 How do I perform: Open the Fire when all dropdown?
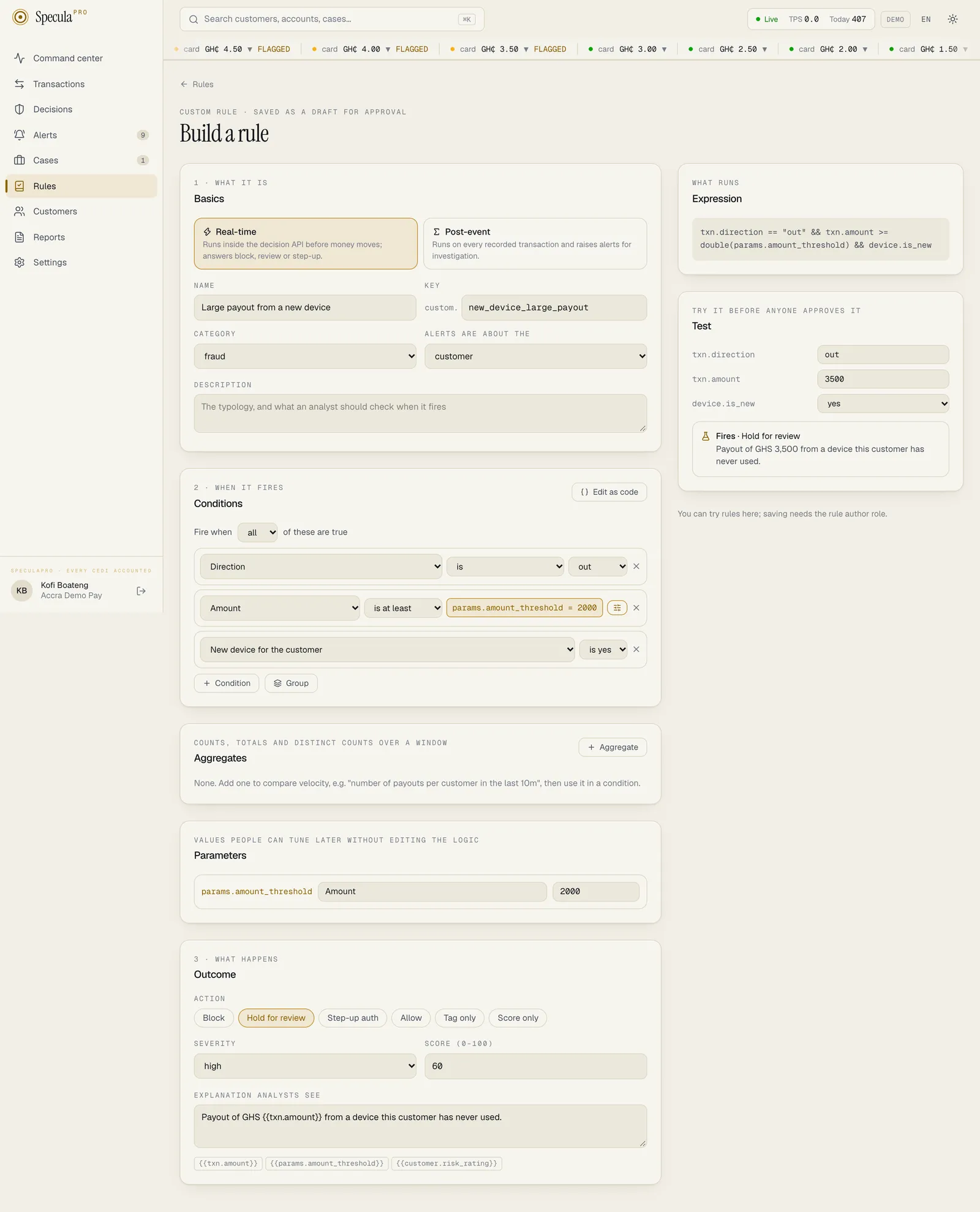click(x=257, y=532)
